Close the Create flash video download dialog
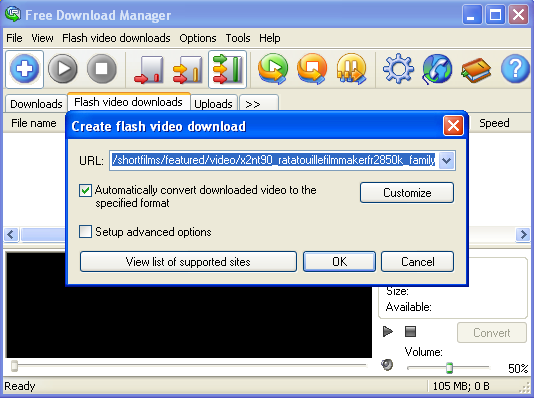This screenshot has width=534, height=398. (x=453, y=126)
